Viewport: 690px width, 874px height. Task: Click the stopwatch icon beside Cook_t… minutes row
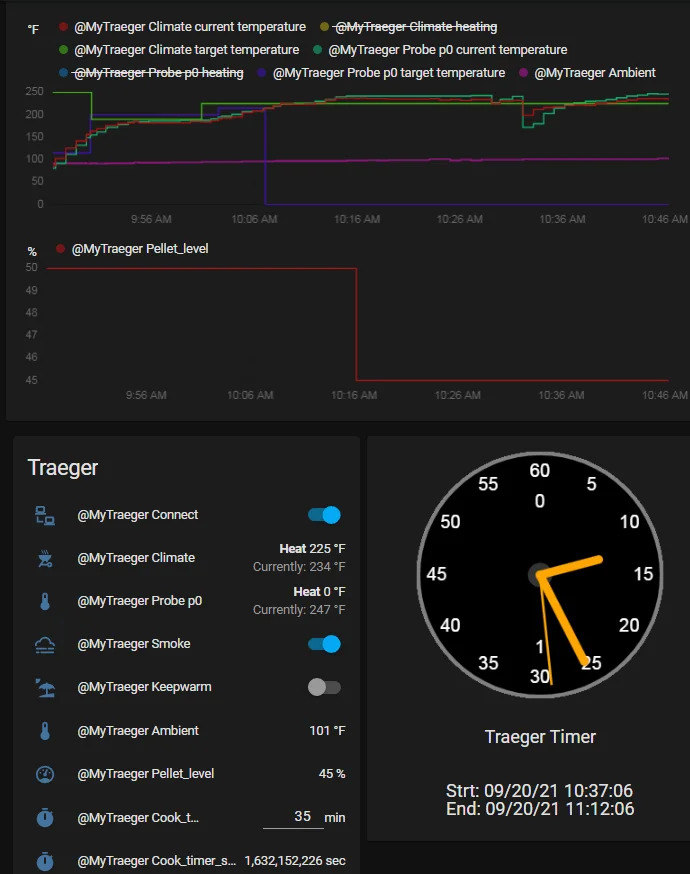click(x=45, y=817)
